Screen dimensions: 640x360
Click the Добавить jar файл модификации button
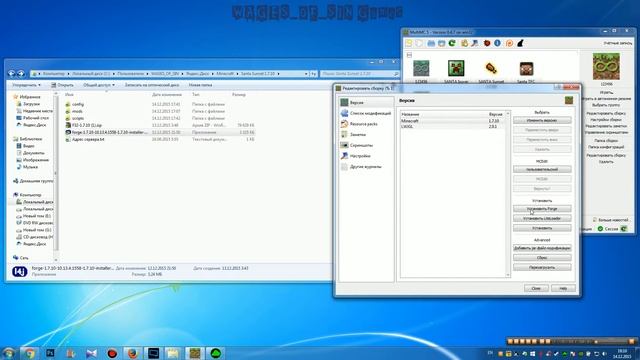point(542,248)
